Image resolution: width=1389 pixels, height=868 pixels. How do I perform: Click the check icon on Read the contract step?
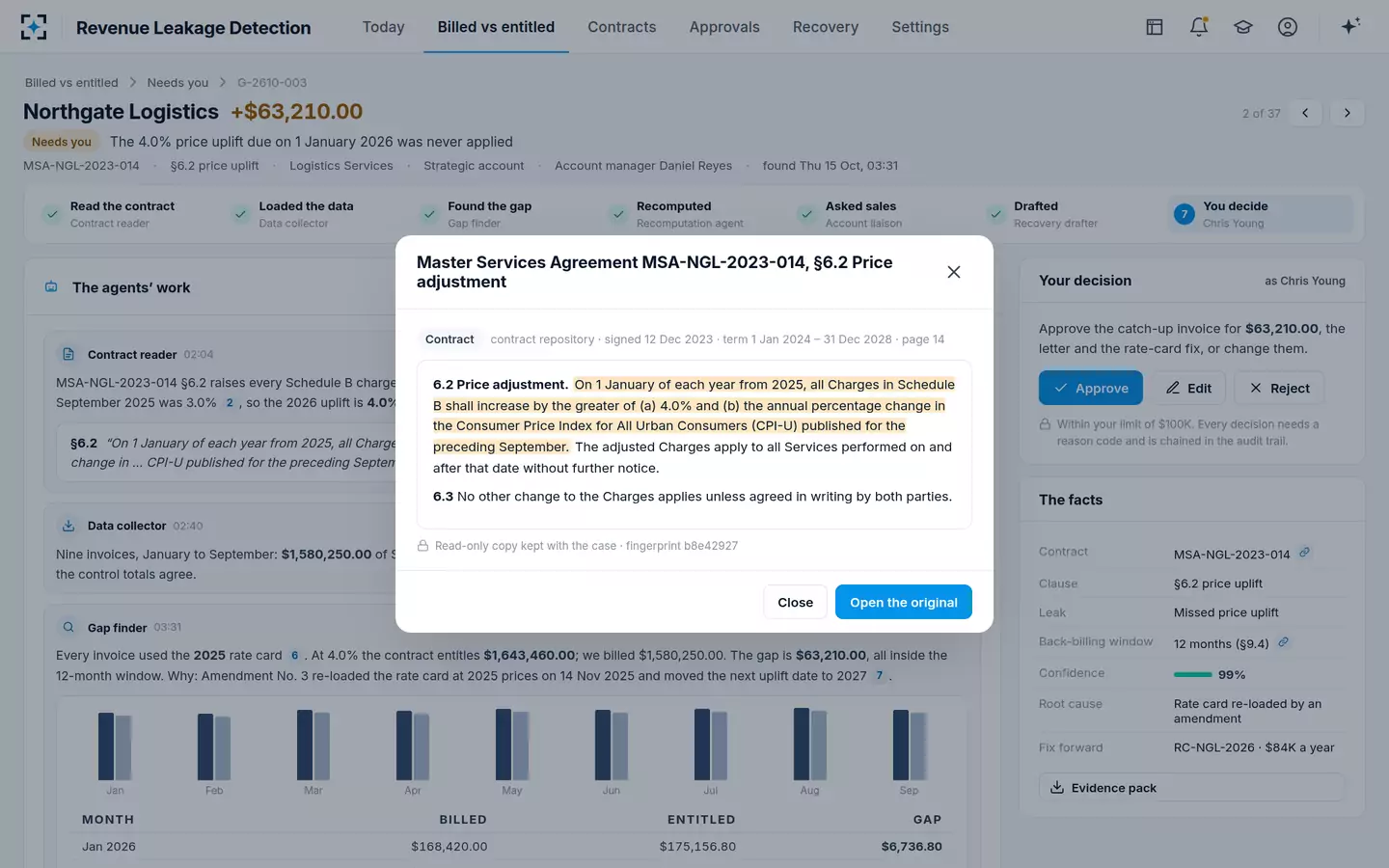(x=52, y=214)
